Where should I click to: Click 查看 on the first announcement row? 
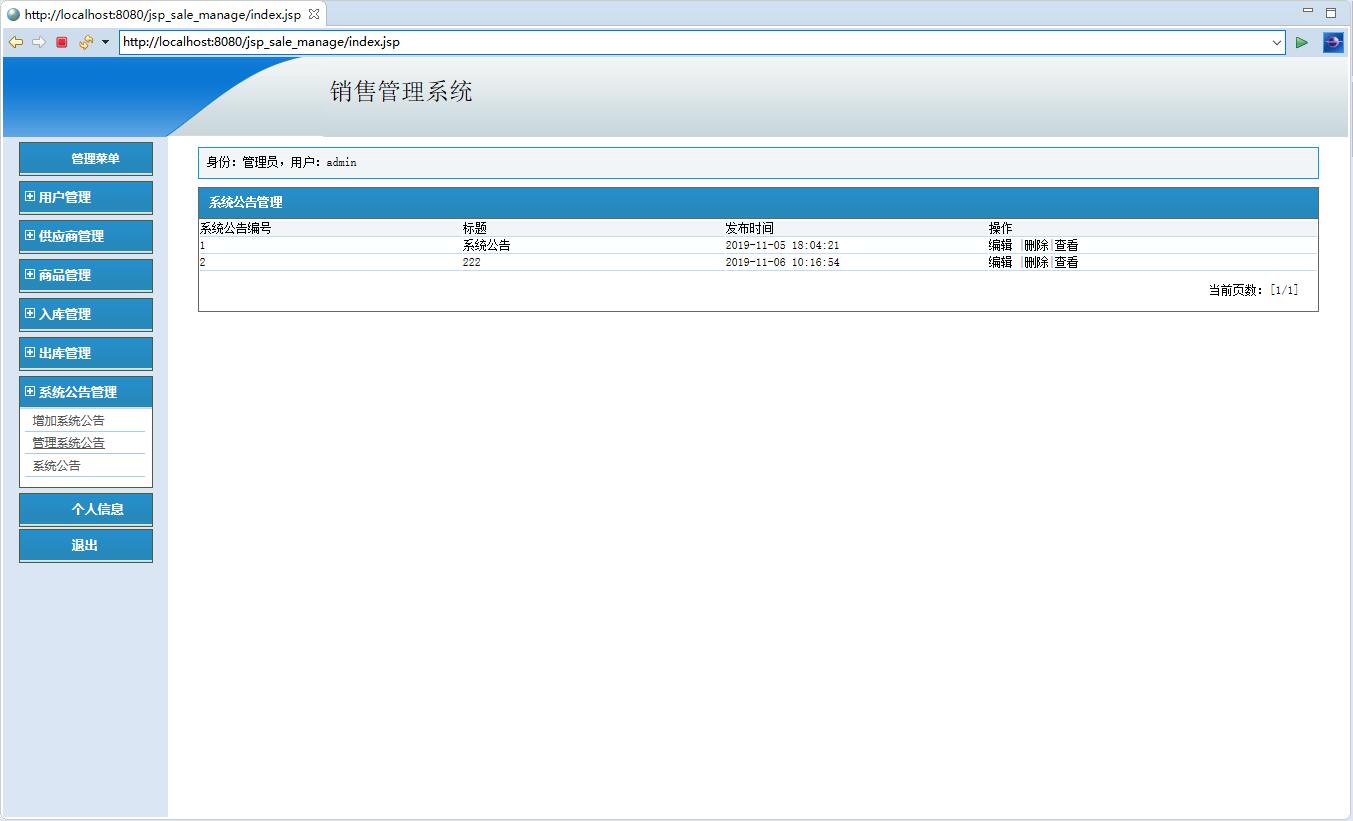(1065, 244)
